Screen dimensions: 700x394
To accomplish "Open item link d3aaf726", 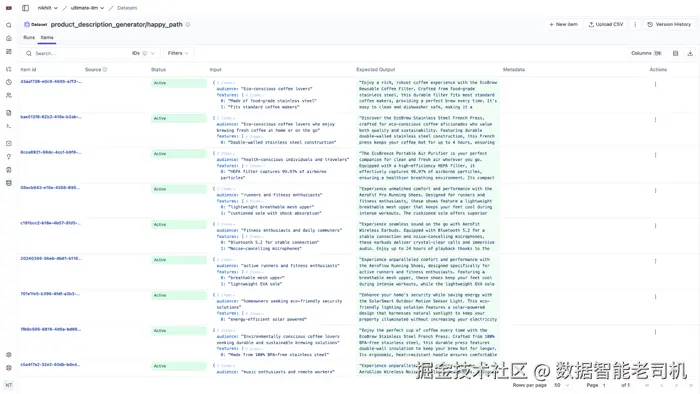I will pos(51,82).
